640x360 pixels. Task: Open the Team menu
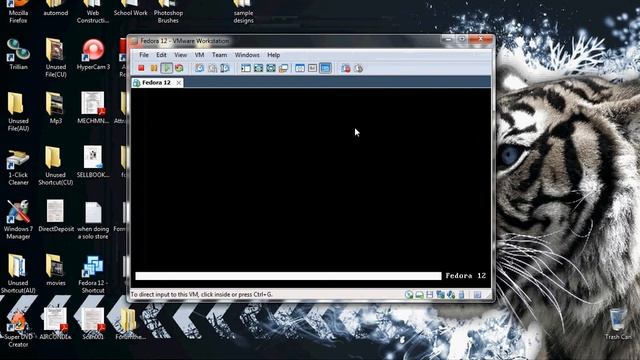pos(219,55)
